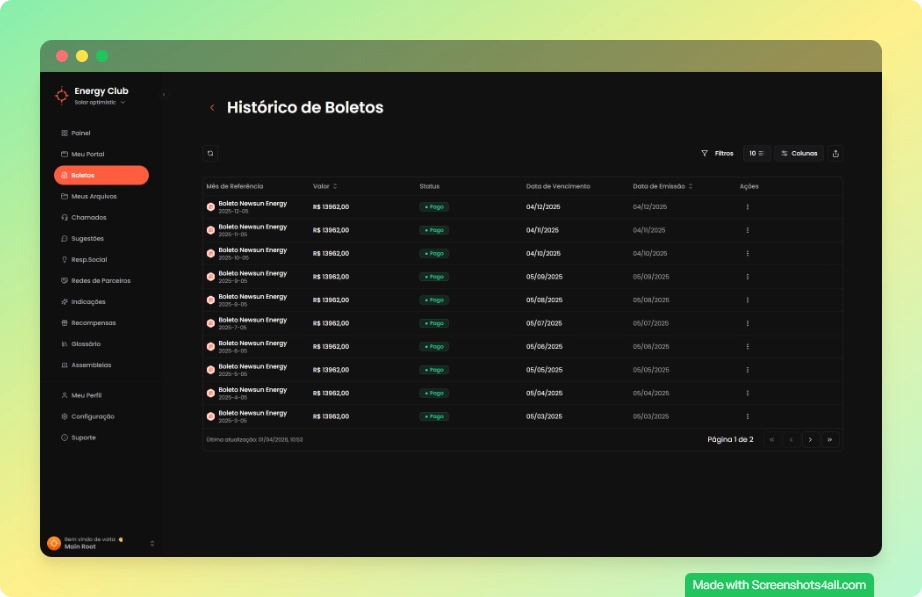Open the Solar optimistic workspace dropdown
Image resolution: width=922 pixels, height=597 pixels.
point(101,100)
